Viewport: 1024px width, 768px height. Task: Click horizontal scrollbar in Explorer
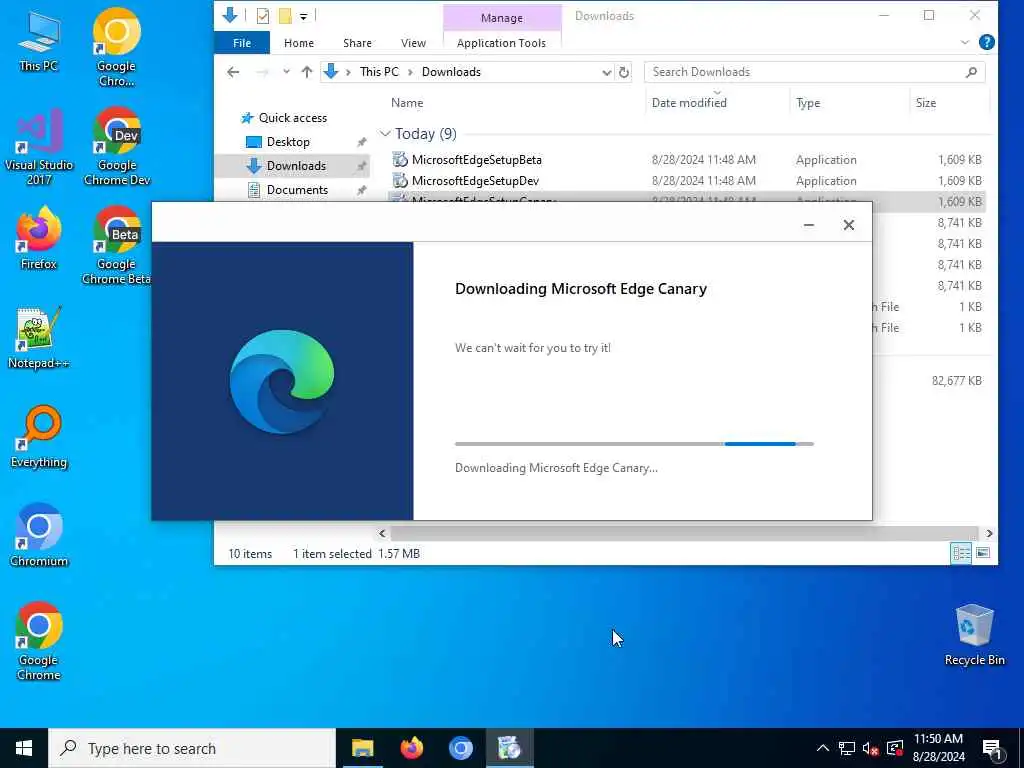point(684,534)
